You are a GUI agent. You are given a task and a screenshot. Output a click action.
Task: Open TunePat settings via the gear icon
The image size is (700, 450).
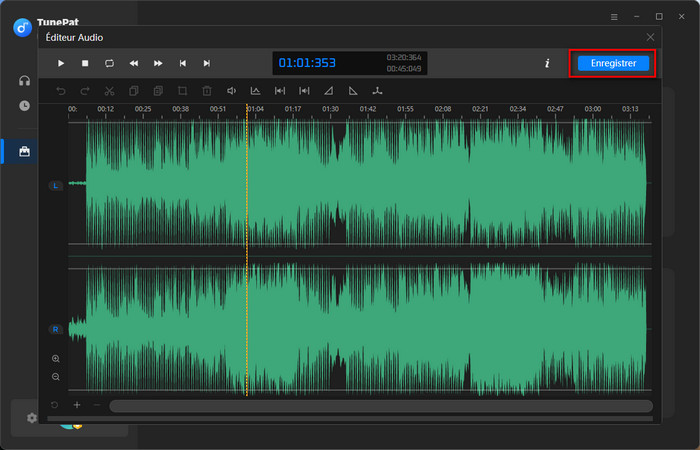32,418
